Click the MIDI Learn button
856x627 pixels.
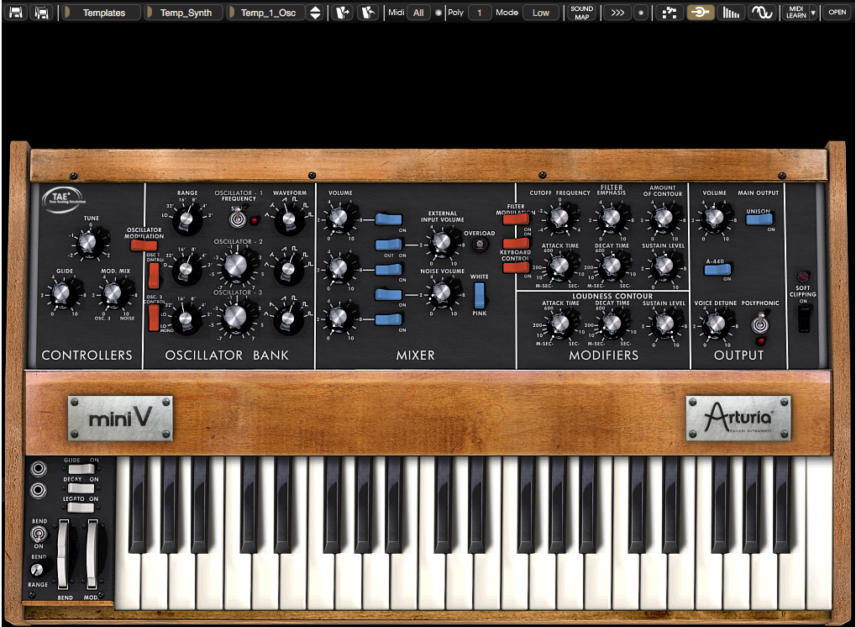[x=796, y=13]
